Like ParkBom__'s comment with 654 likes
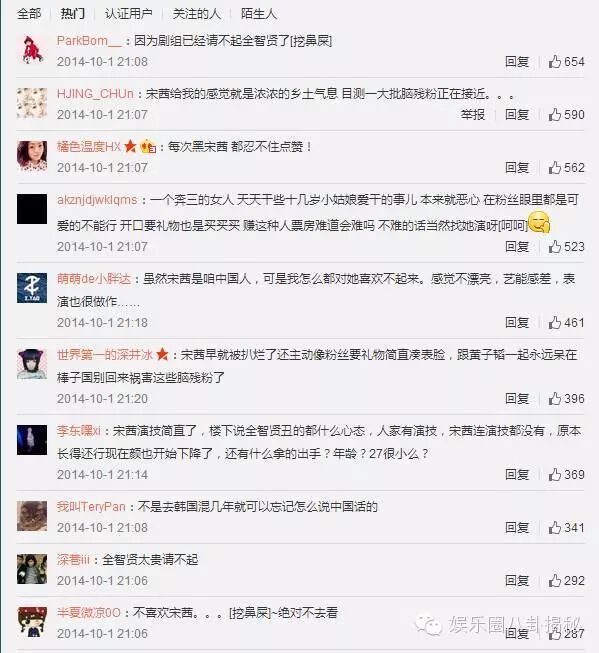 click(567, 62)
